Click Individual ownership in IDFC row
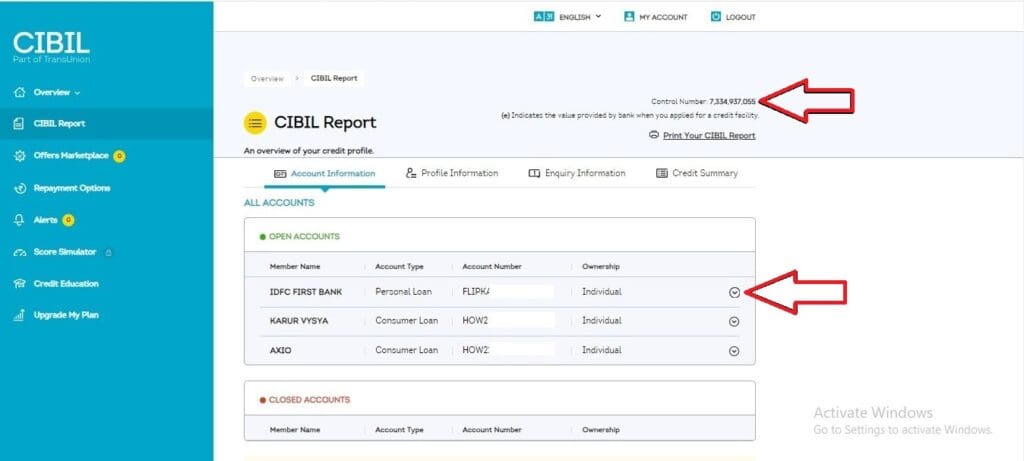 (601, 292)
